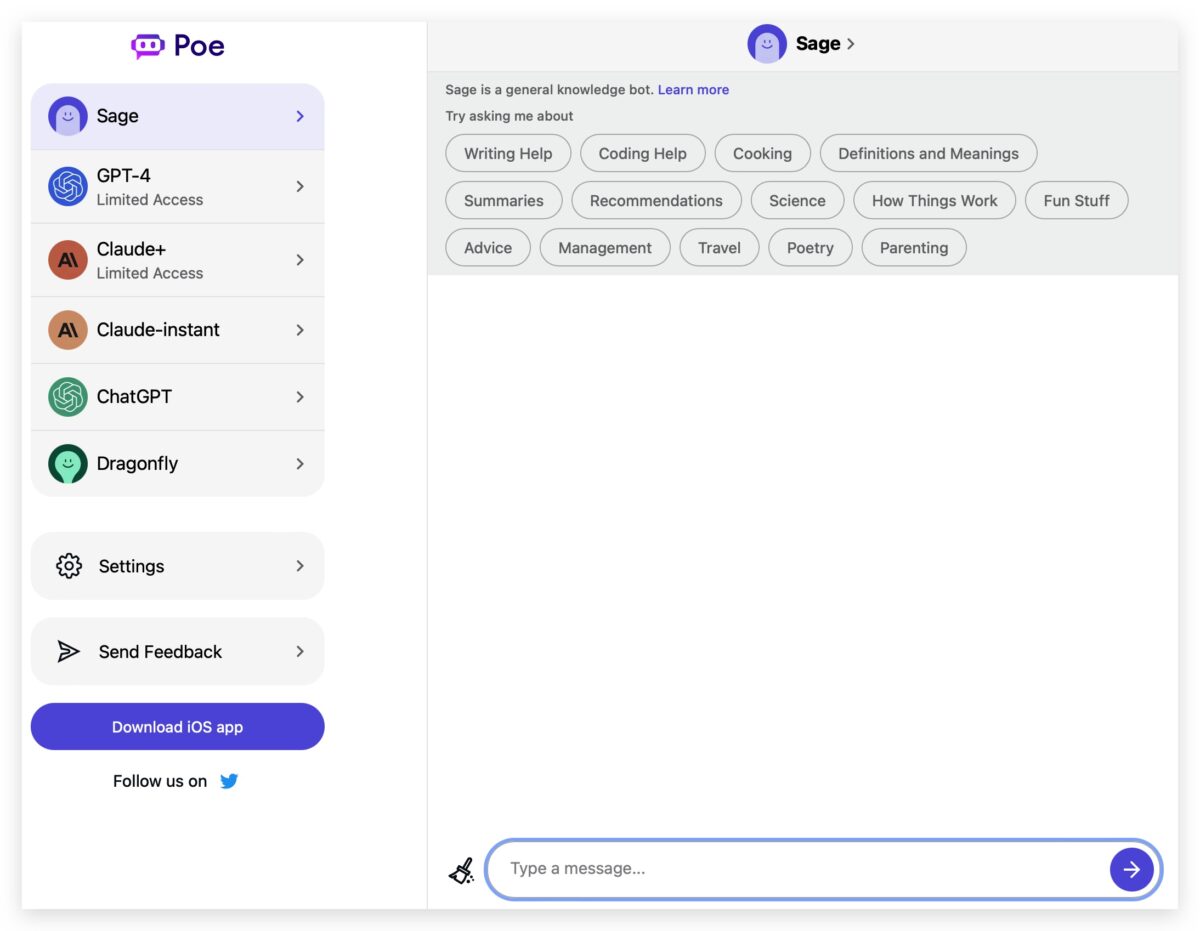The width and height of the screenshot is (1200, 931).
Task: Click the Poe logo icon
Action: 147,46
